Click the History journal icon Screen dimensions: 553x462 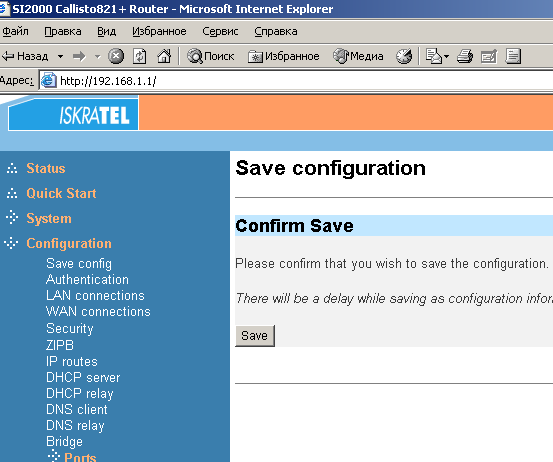[x=404, y=56]
